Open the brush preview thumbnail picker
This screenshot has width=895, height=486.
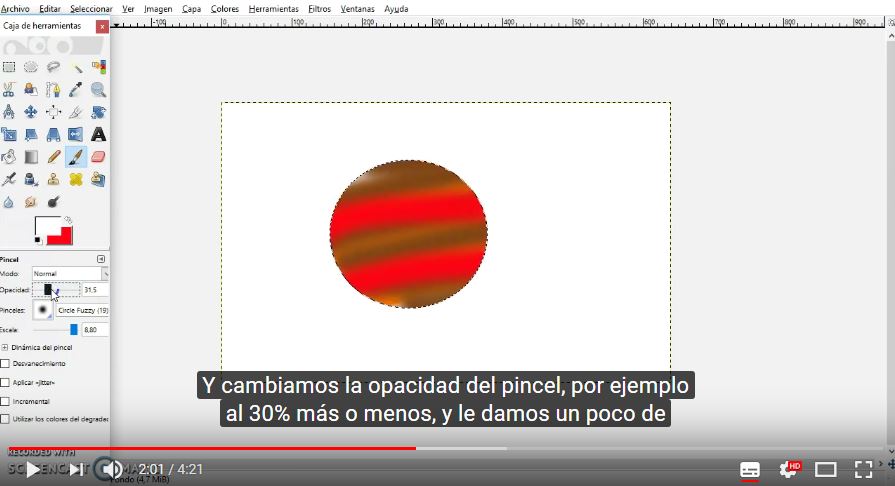click(x=42, y=310)
